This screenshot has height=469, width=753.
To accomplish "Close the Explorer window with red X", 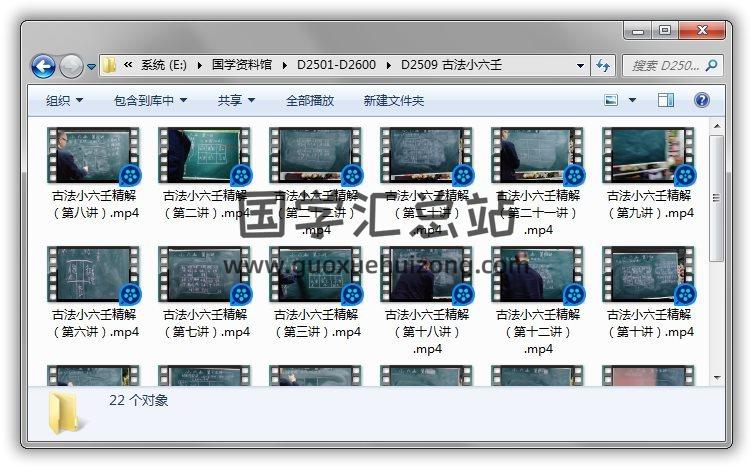I will [702, 30].
